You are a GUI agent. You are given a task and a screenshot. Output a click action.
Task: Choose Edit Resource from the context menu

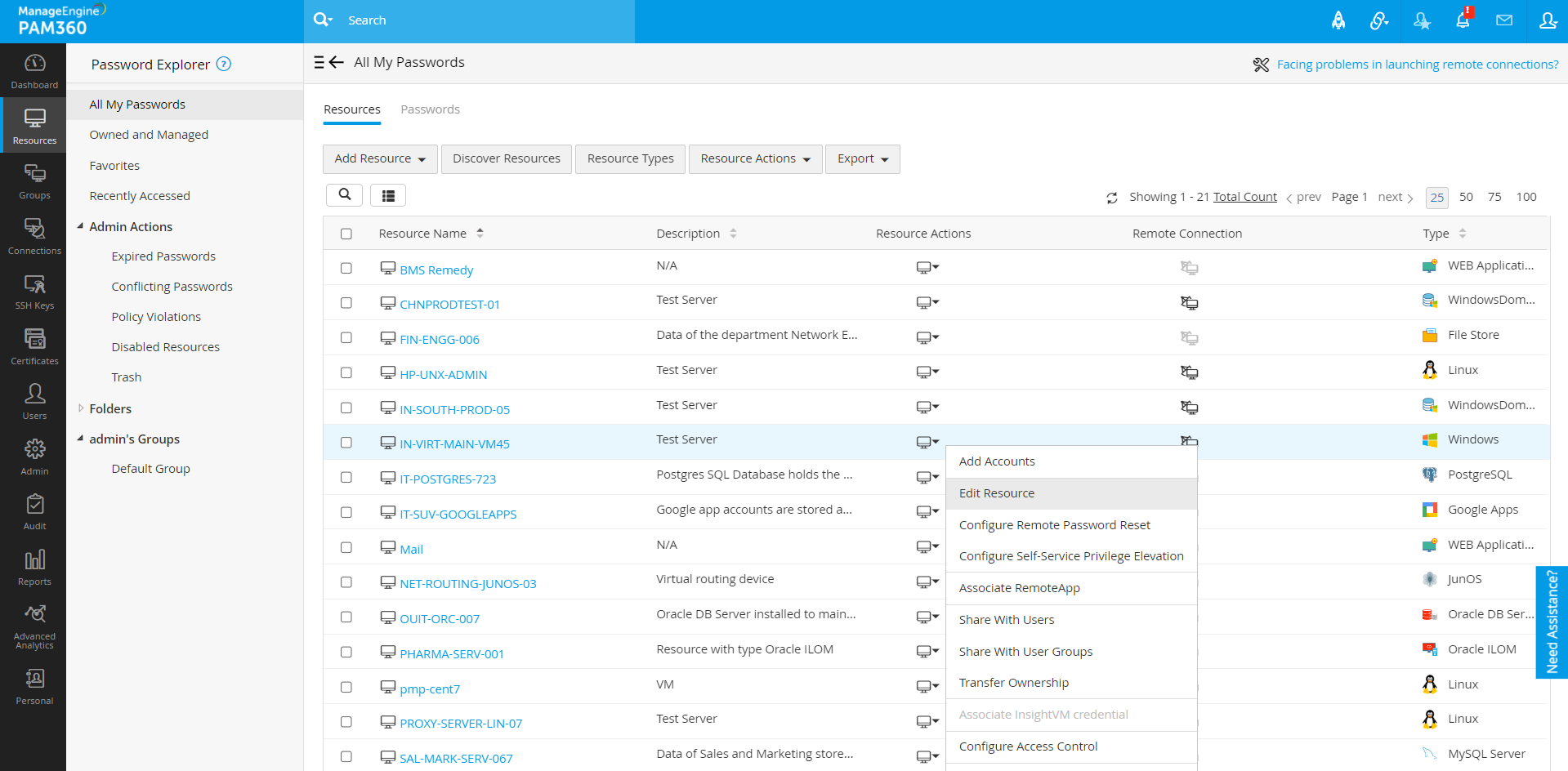click(997, 493)
